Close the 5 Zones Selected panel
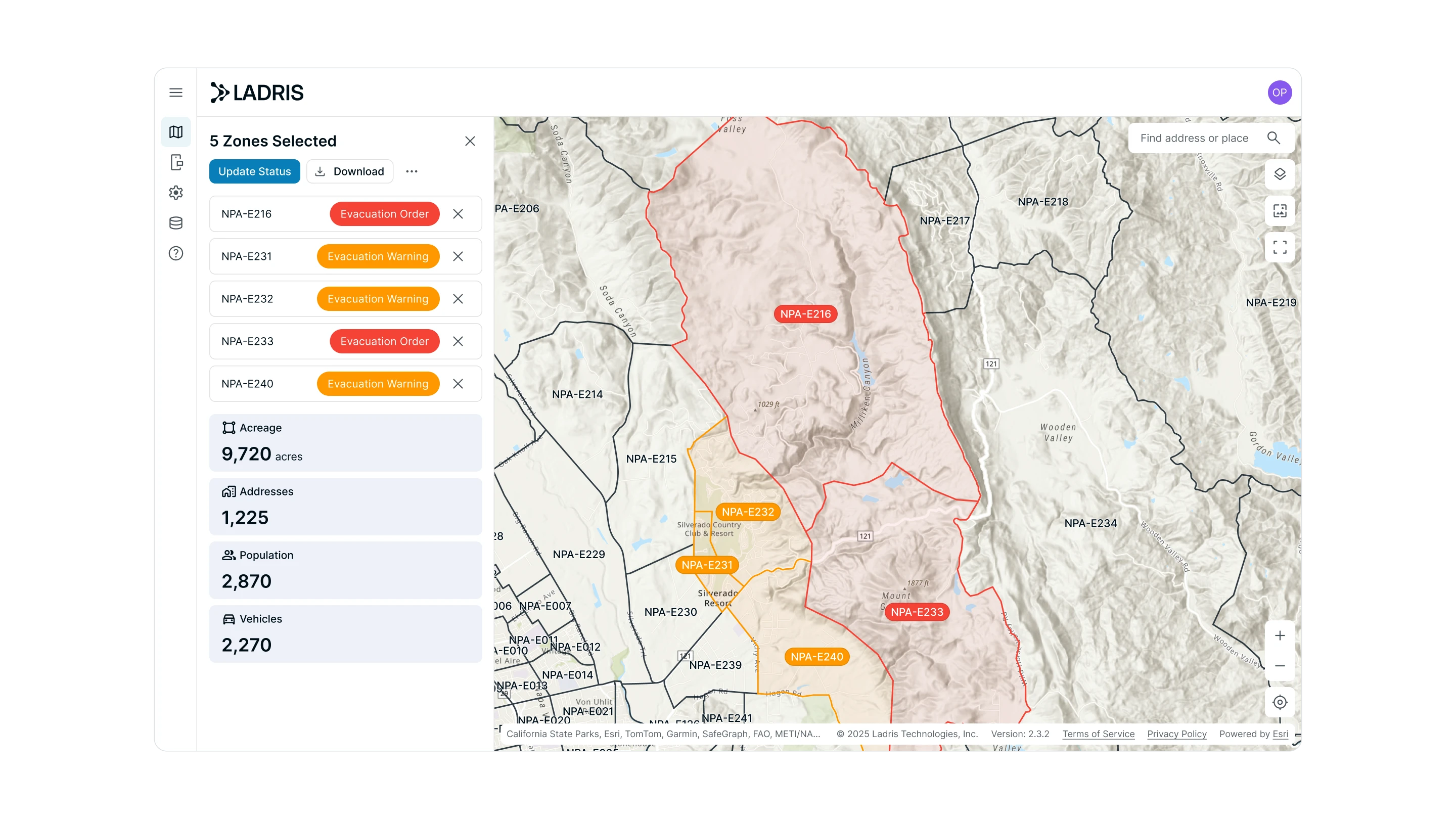The image size is (1456, 819). coord(470,142)
